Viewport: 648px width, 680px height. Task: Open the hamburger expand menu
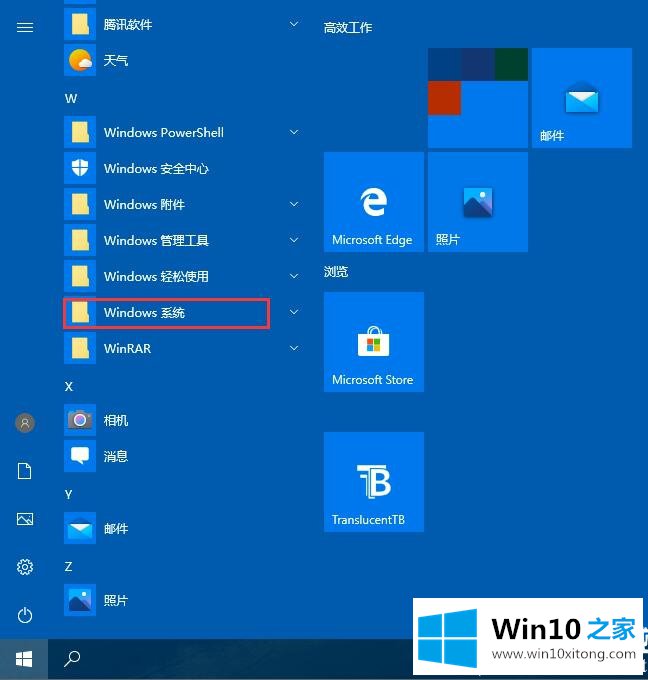25,28
